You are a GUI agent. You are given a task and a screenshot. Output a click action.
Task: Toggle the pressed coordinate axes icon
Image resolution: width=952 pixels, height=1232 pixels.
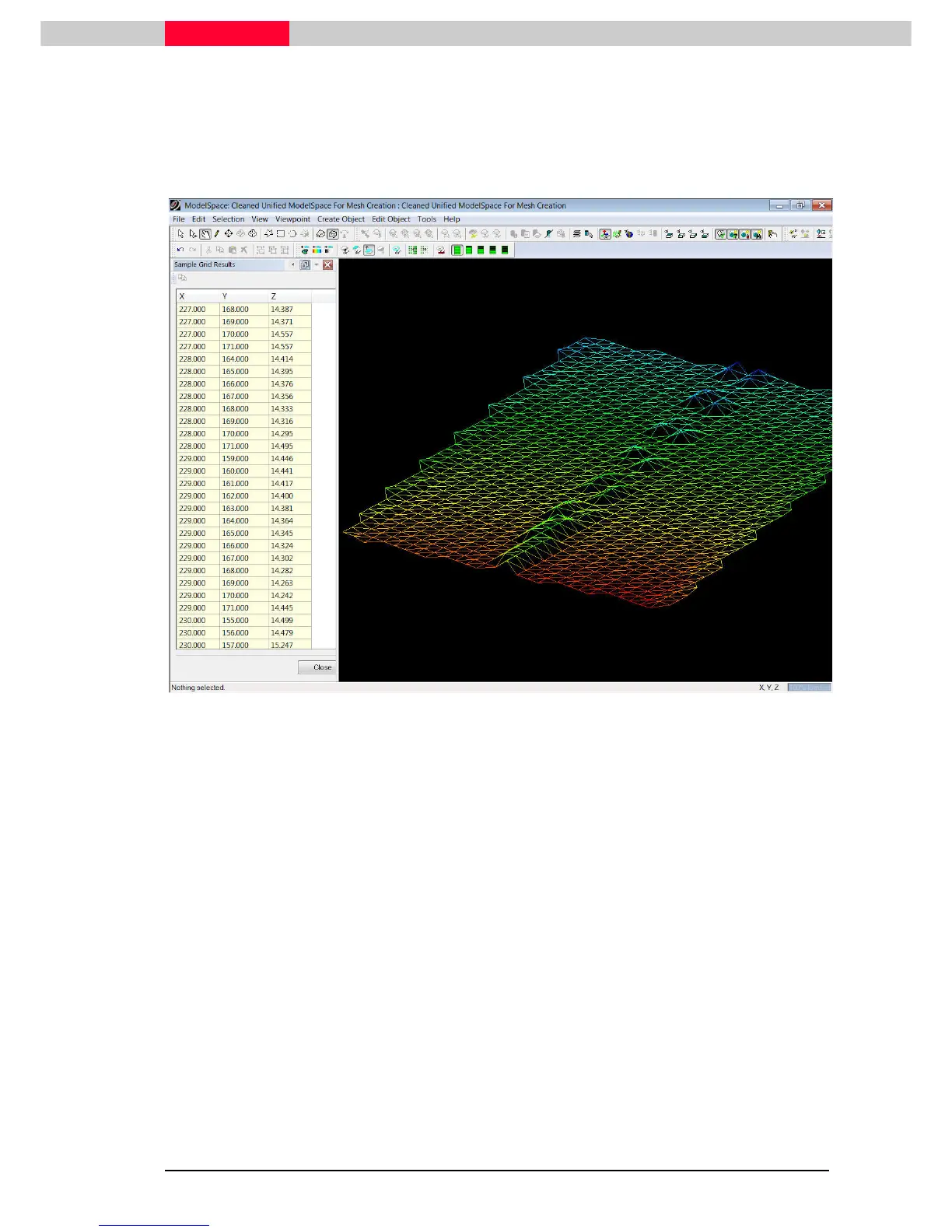605,233
